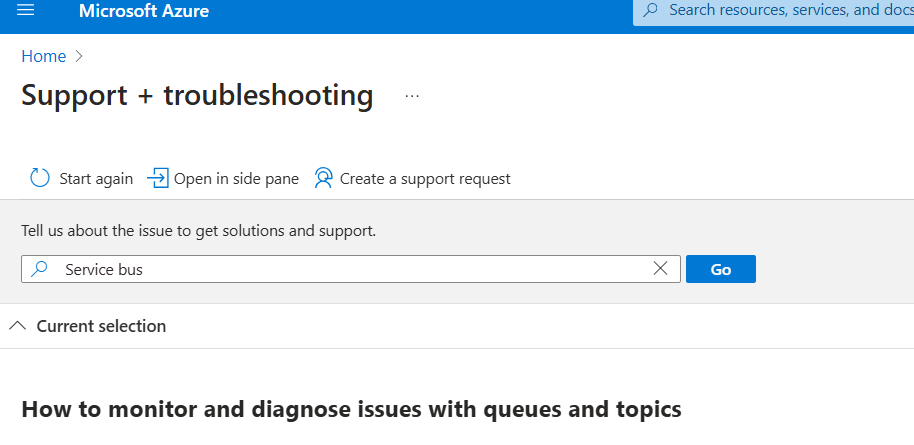Select Start again label text
The height and width of the screenshot is (445, 914).
pos(96,179)
